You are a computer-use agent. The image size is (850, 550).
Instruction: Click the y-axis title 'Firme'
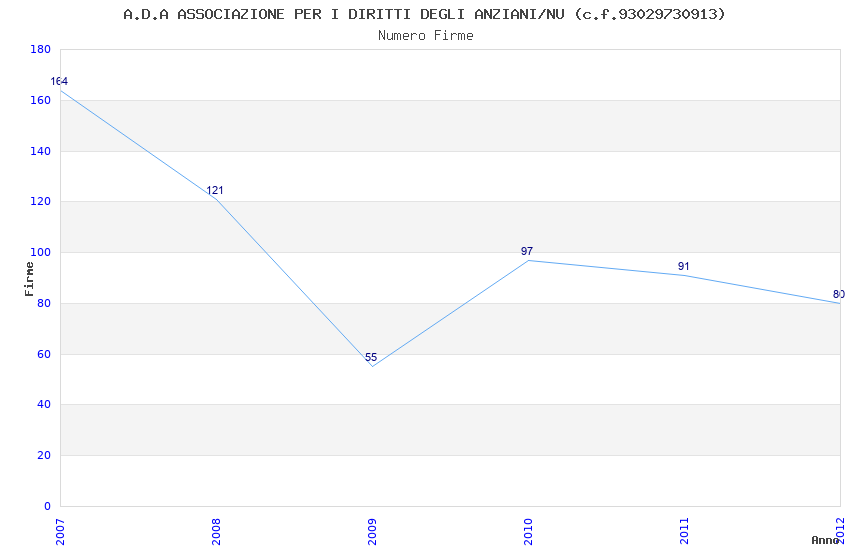(29, 279)
